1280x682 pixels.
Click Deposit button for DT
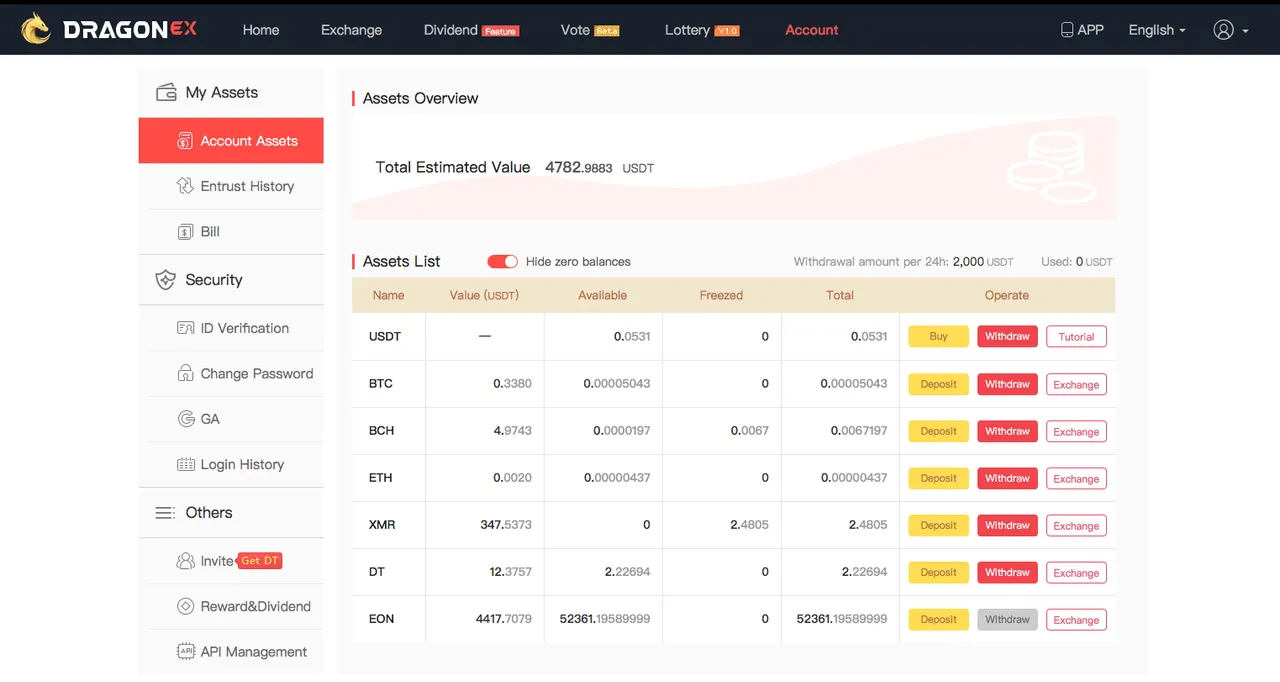pyautogui.click(x=938, y=572)
